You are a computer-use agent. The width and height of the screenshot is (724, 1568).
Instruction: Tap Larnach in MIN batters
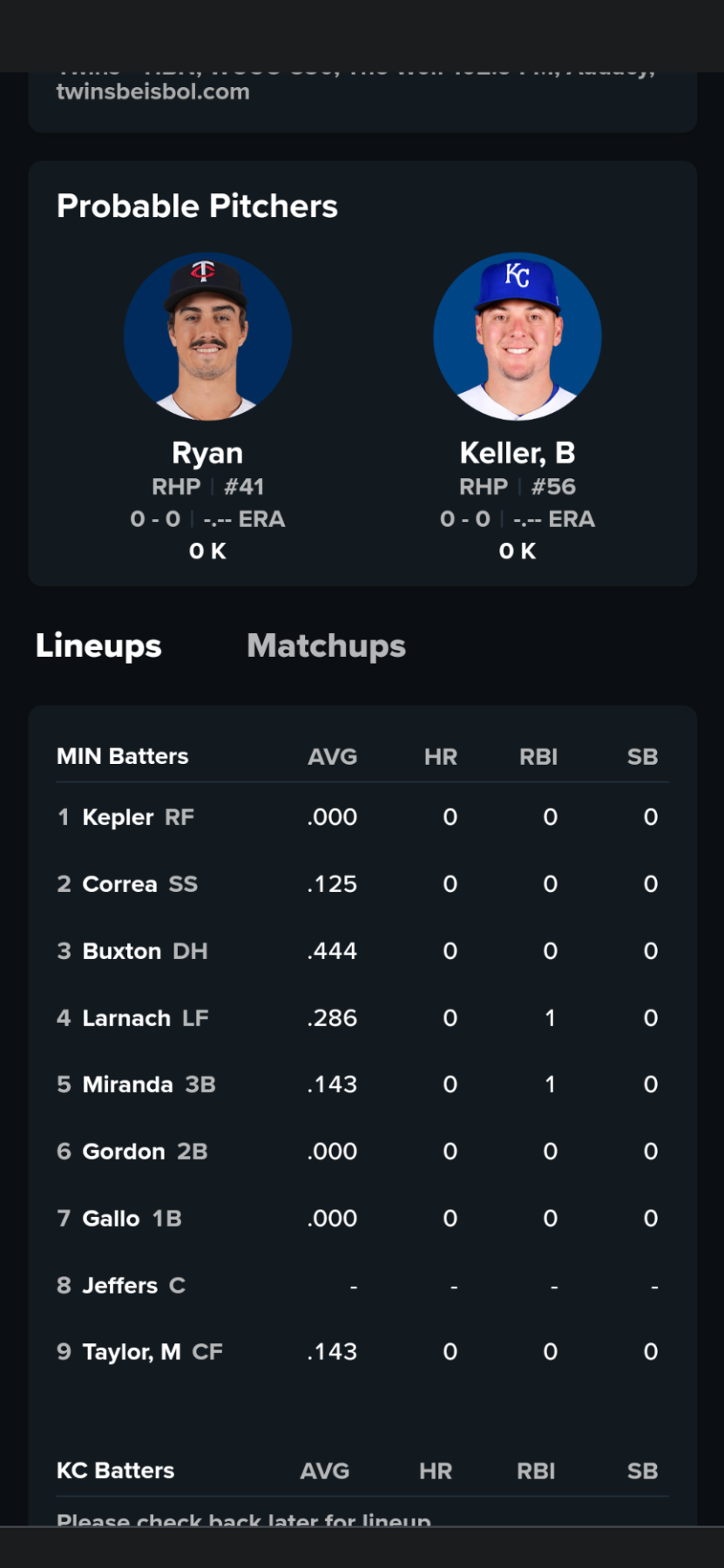tap(126, 1018)
